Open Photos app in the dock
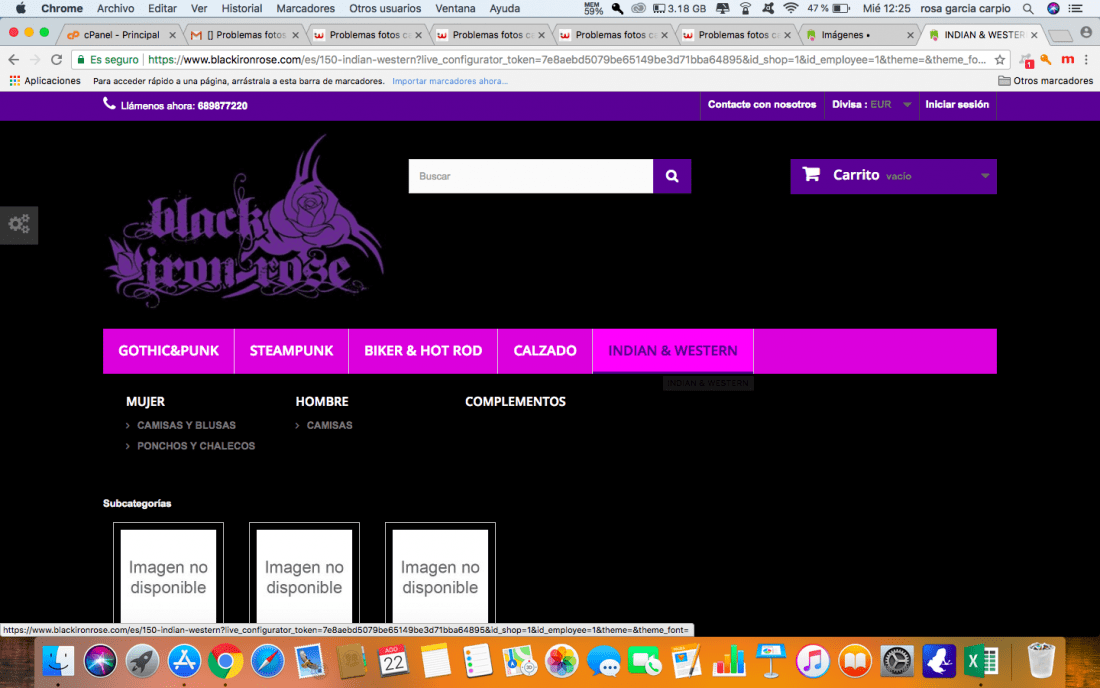Screen dimensions: 1100x688 pyautogui.click(x=561, y=661)
